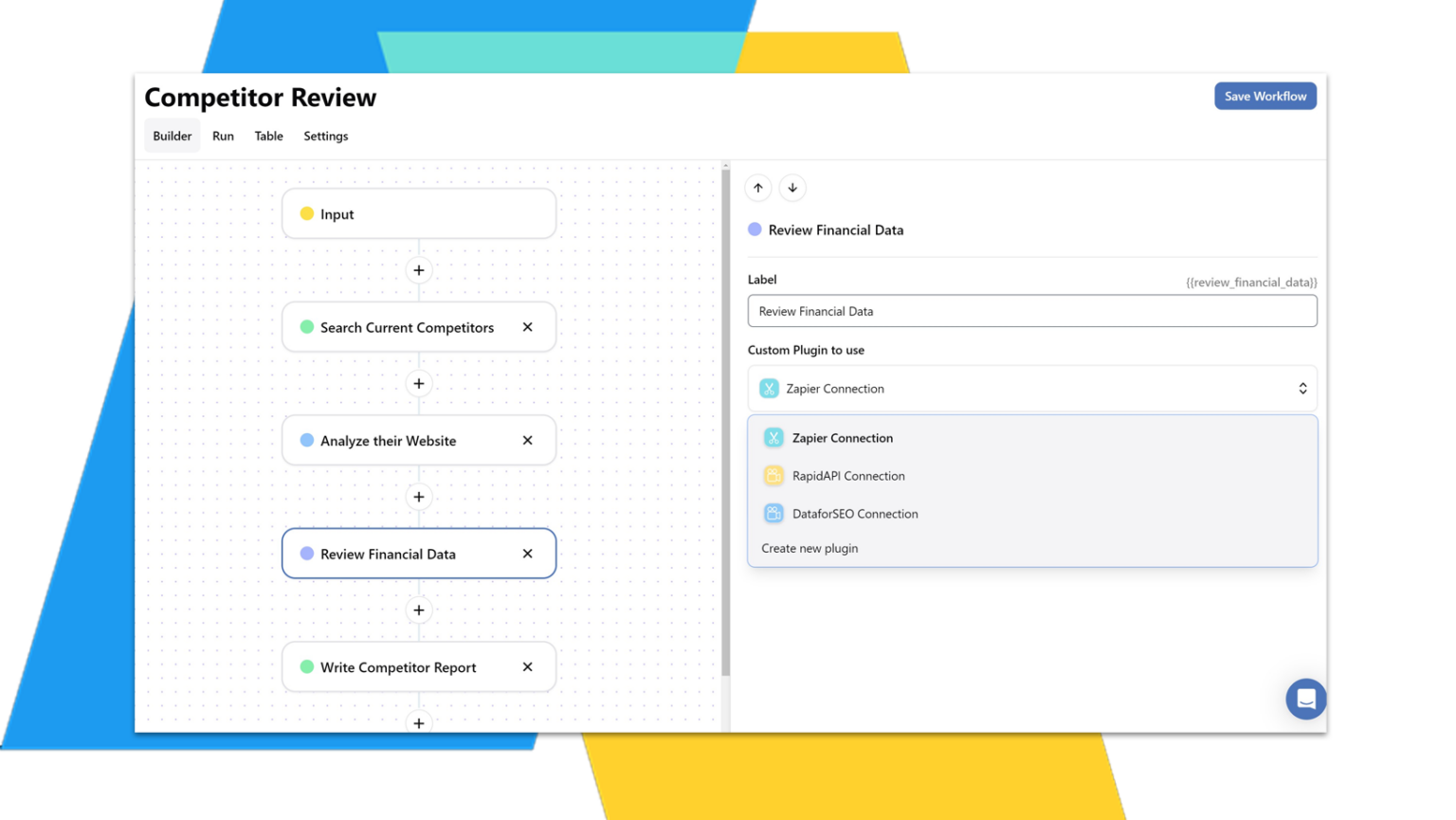Switch to the Run tab
The width and height of the screenshot is (1456, 820).
(223, 136)
